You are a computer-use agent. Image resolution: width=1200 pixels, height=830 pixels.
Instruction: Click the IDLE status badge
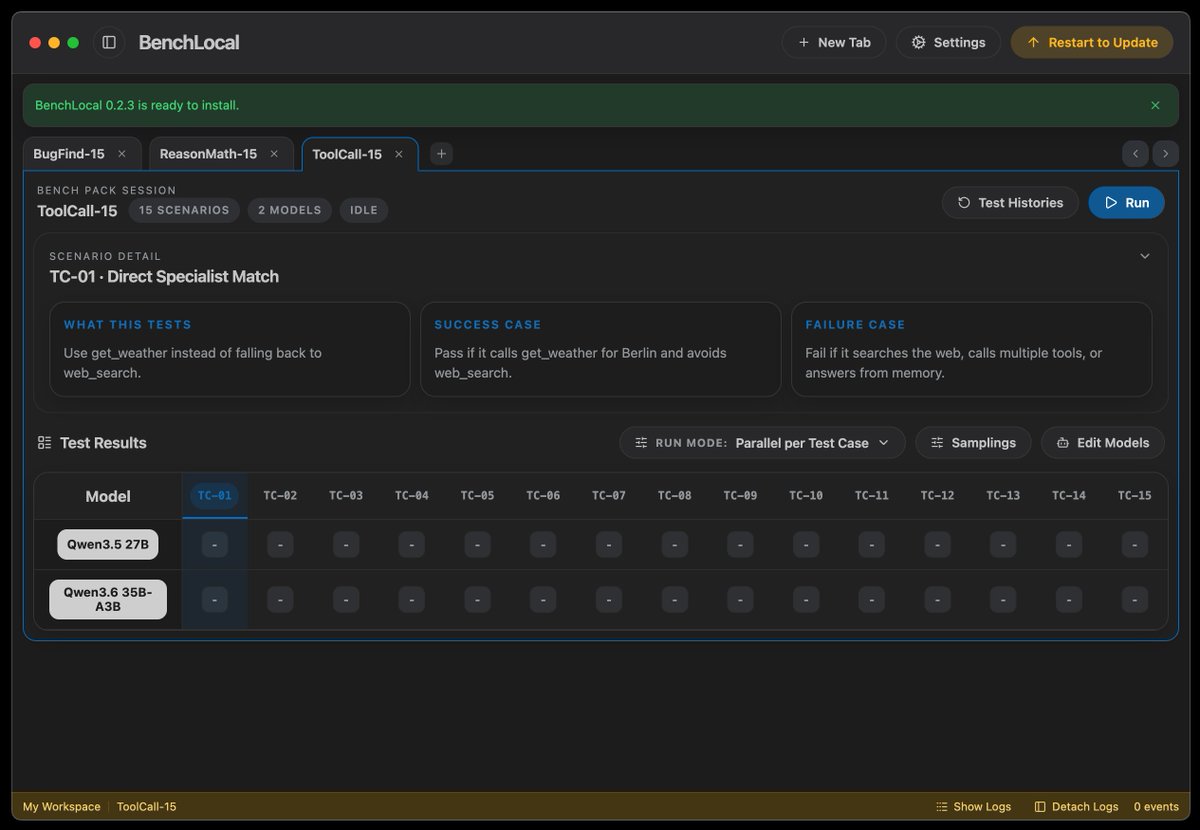click(364, 210)
